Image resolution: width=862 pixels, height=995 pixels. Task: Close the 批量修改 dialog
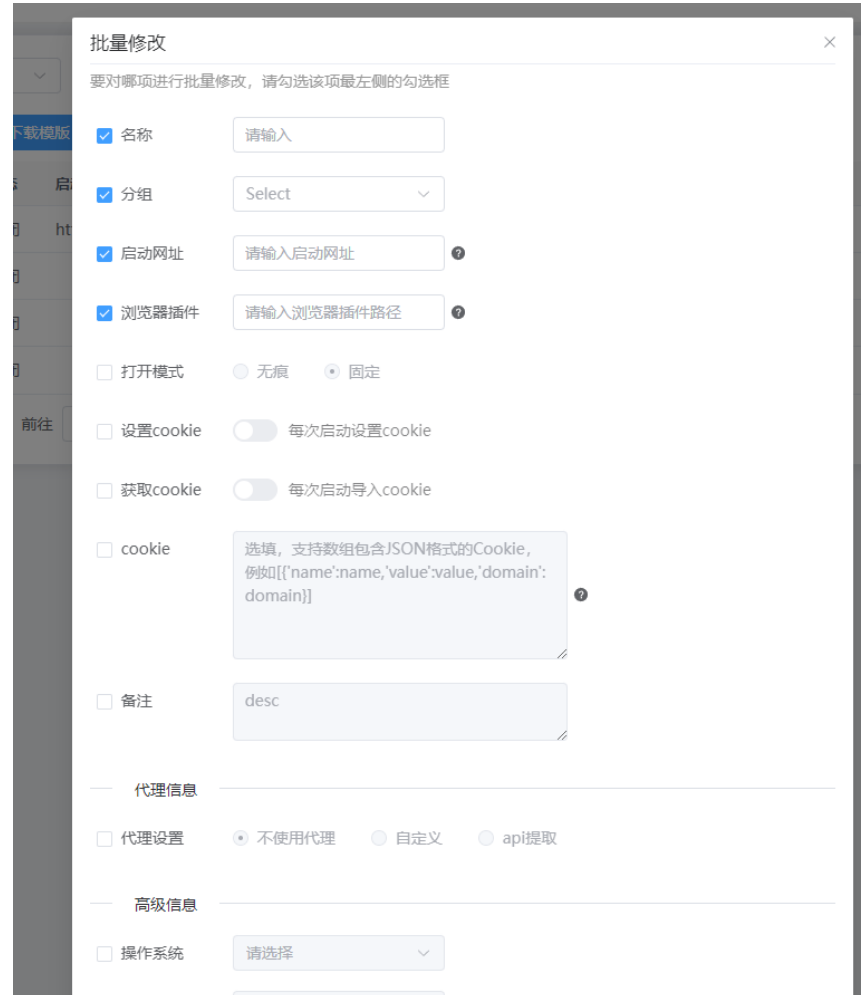point(832,43)
